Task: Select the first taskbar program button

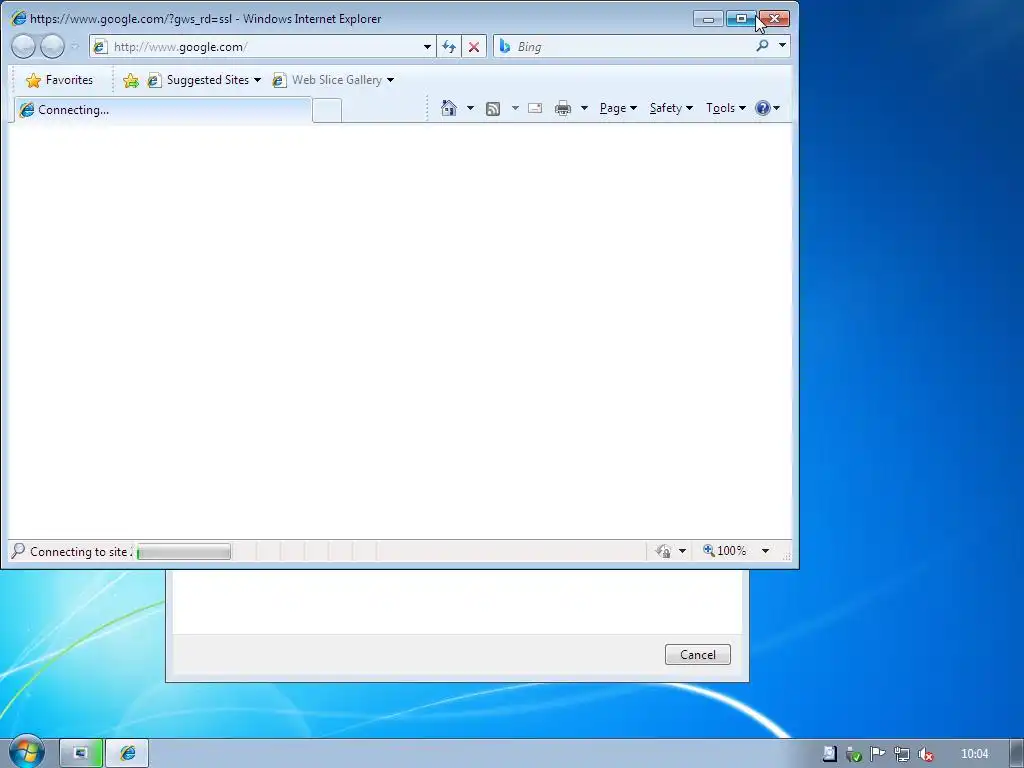Action: point(81,754)
